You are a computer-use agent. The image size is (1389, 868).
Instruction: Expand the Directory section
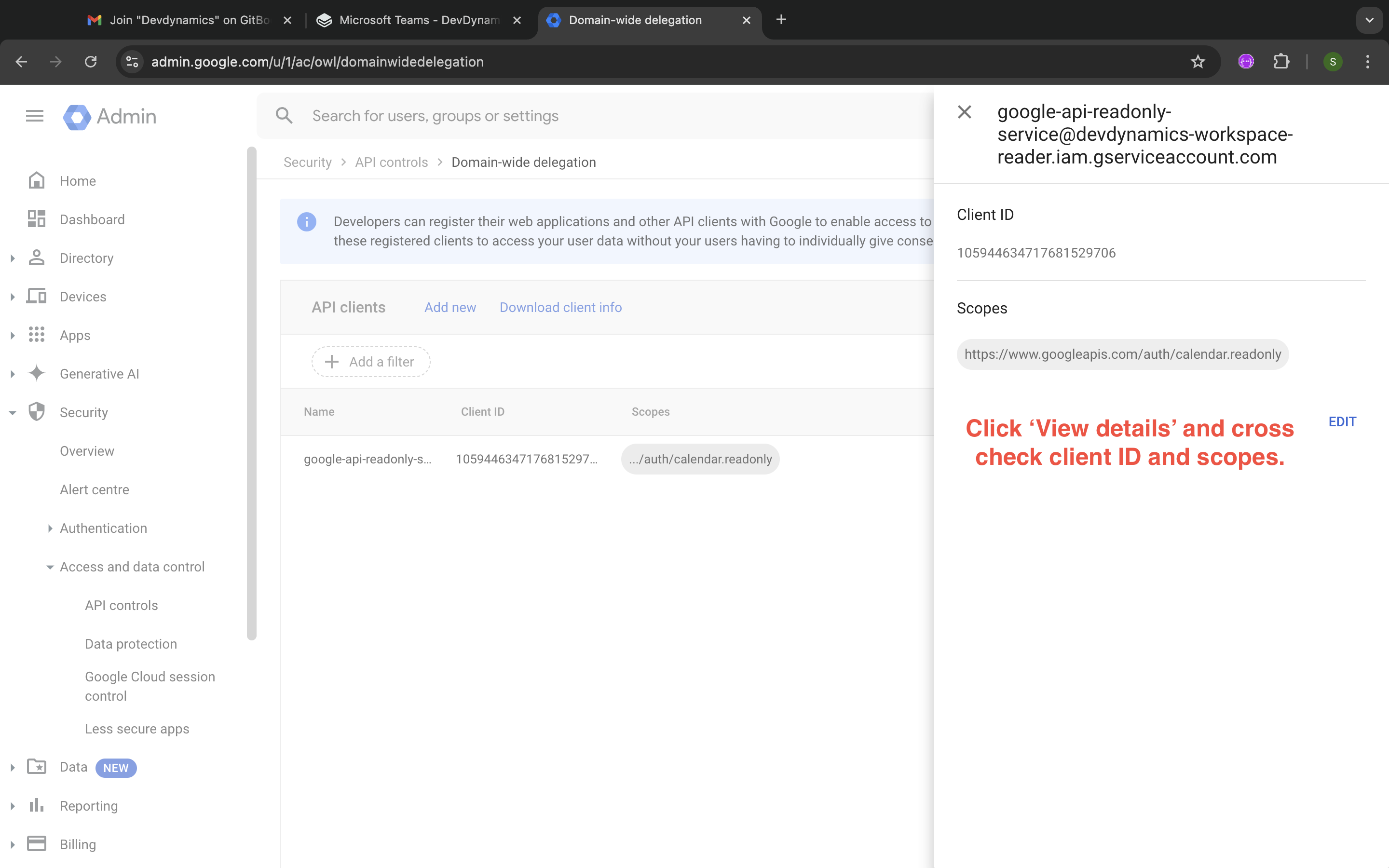pyautogui.click(x=13, y=258)
